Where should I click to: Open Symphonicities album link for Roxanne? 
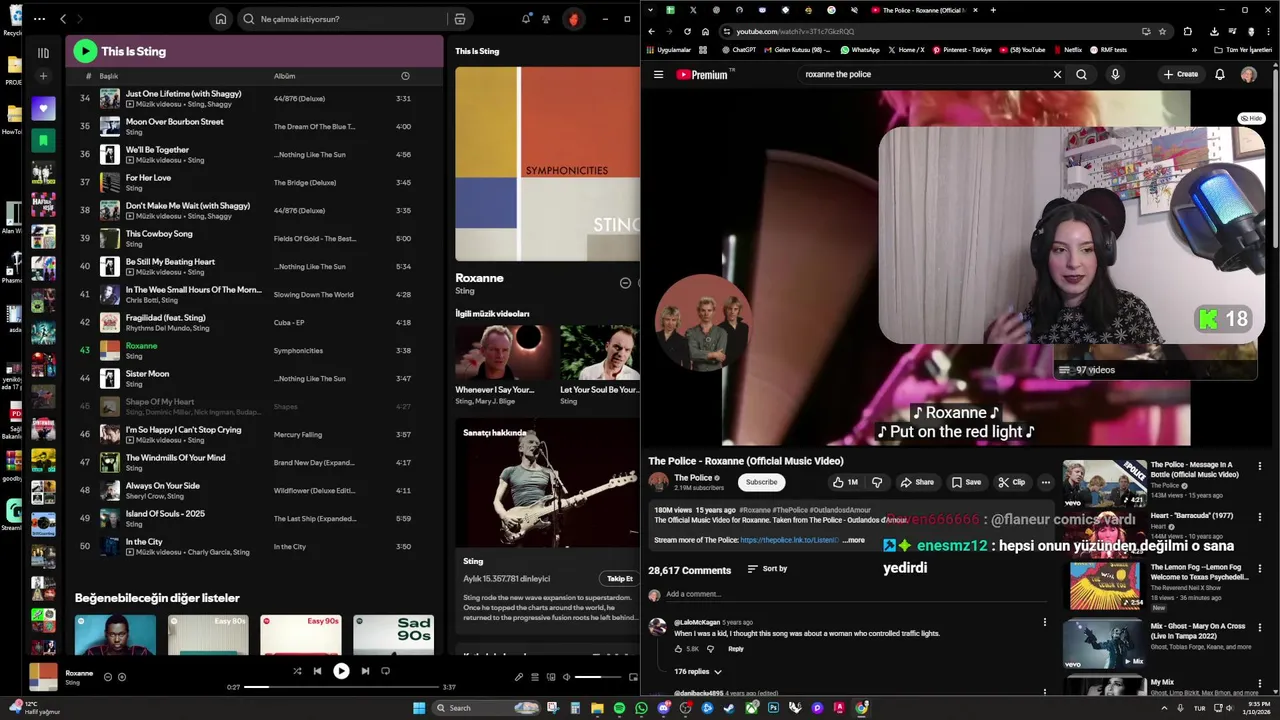[298, 351]
